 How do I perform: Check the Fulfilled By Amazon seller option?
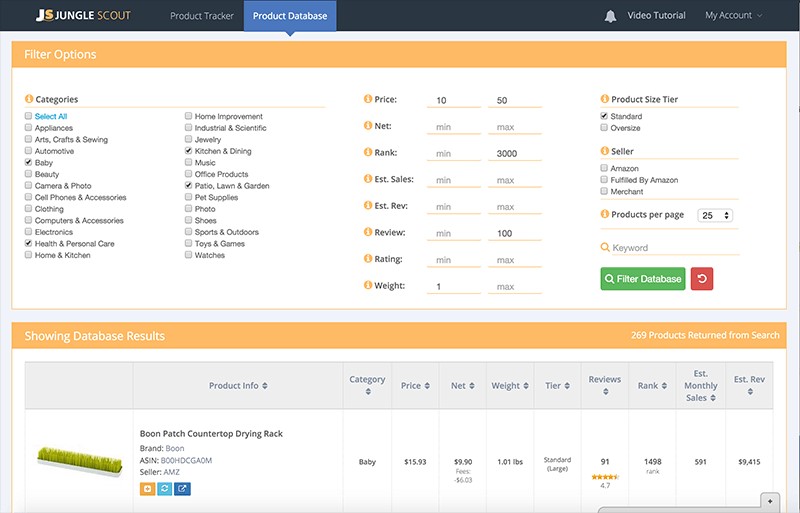(x=604, y=180)
